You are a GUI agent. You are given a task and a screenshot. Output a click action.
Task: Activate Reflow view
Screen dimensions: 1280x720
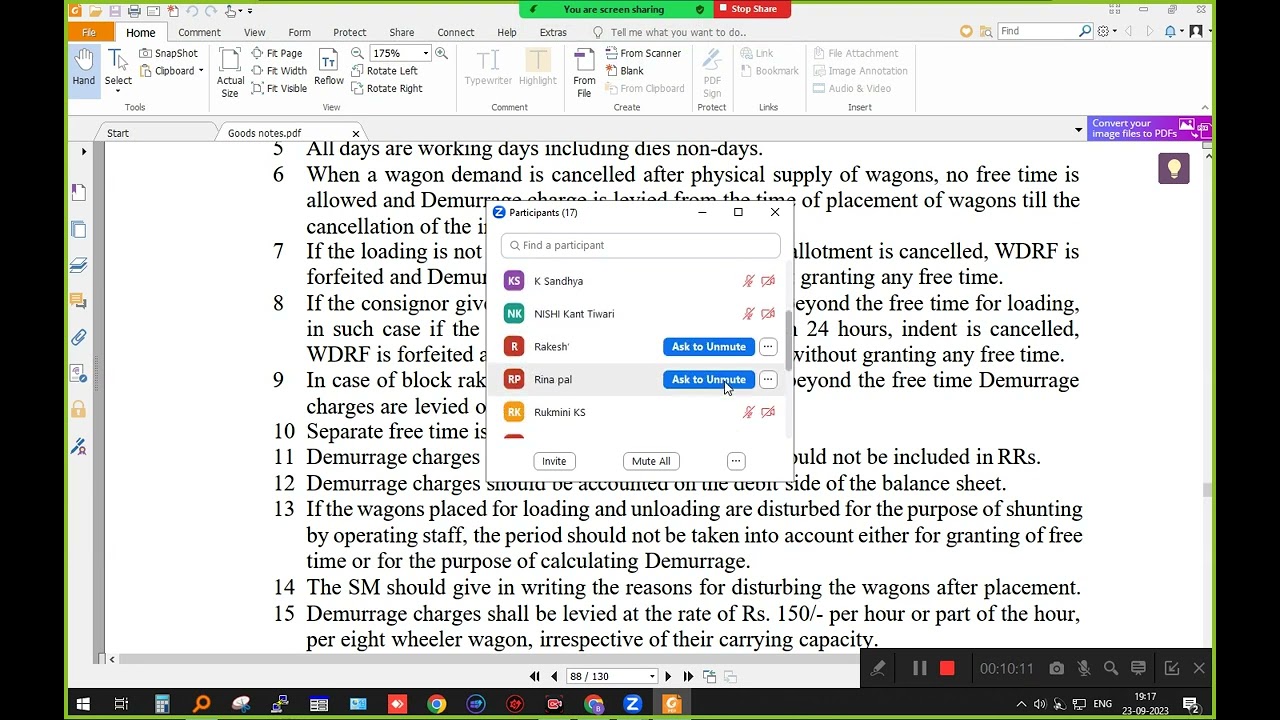pos(329,67)
